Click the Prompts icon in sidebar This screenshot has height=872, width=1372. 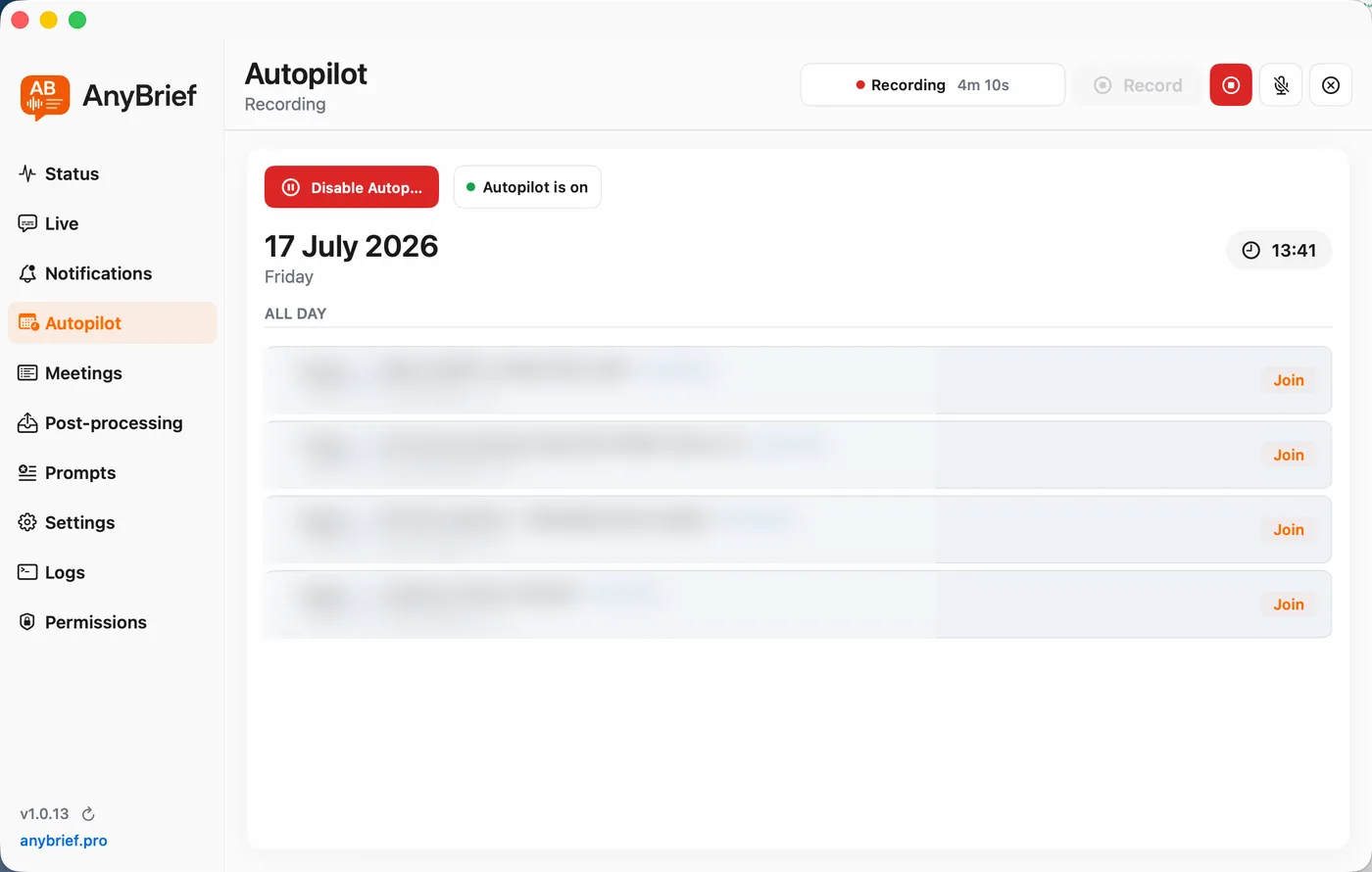point(27,473)
